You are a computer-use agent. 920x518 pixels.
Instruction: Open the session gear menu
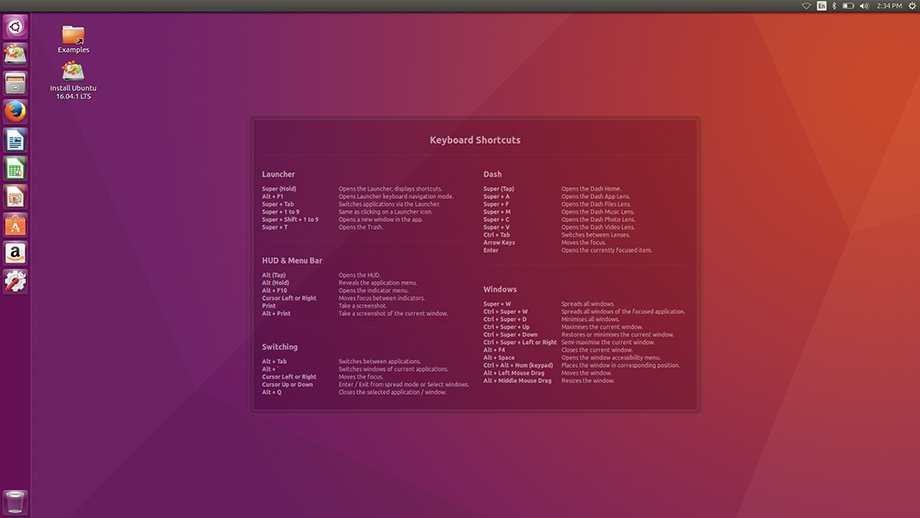coord(912,6)
